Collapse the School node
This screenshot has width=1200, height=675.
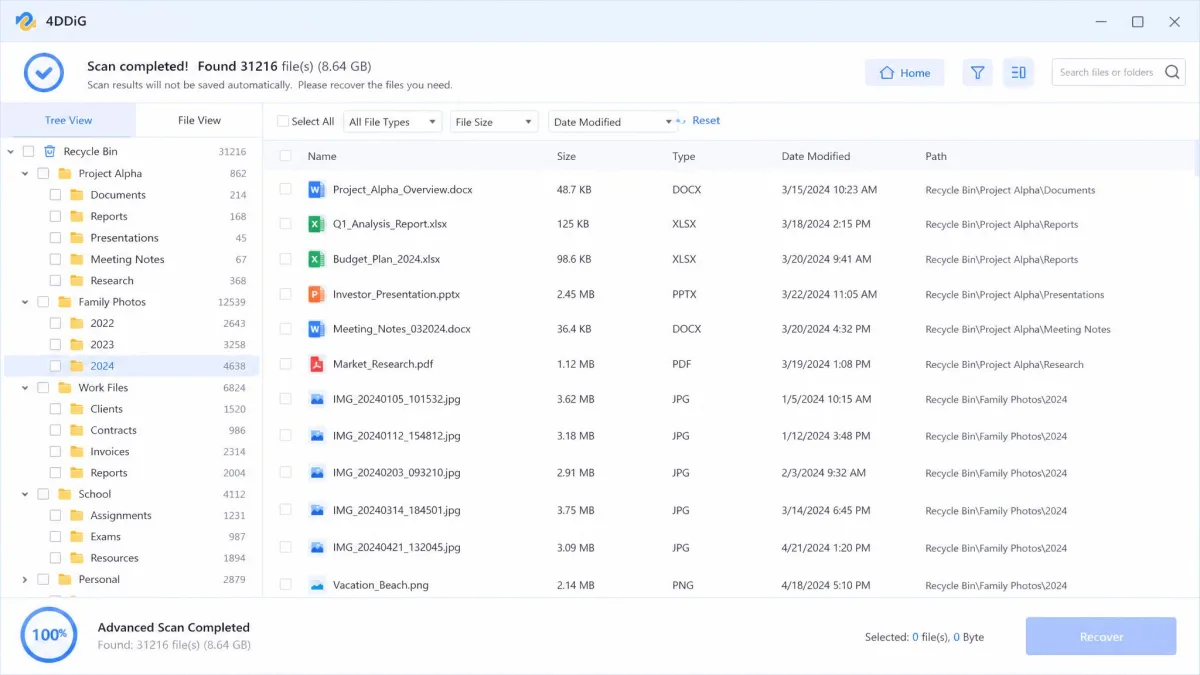click(25, 494)
